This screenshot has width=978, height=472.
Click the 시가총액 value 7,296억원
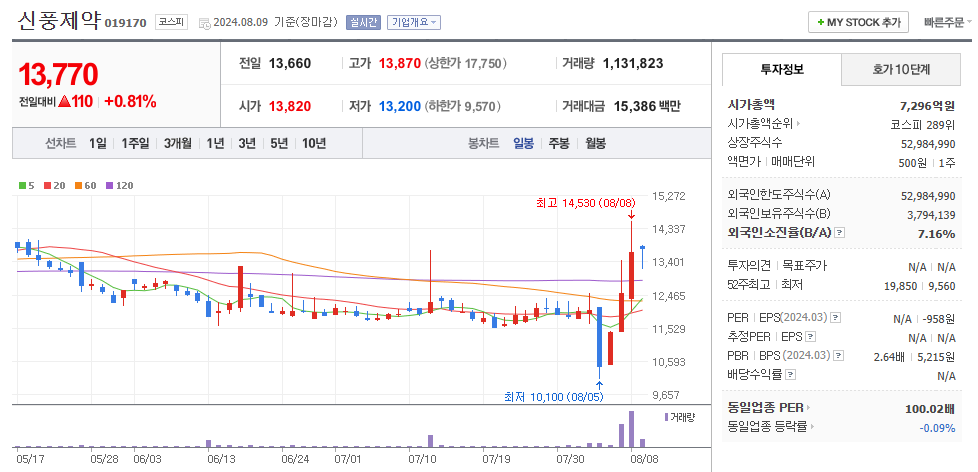coord(927,105)
